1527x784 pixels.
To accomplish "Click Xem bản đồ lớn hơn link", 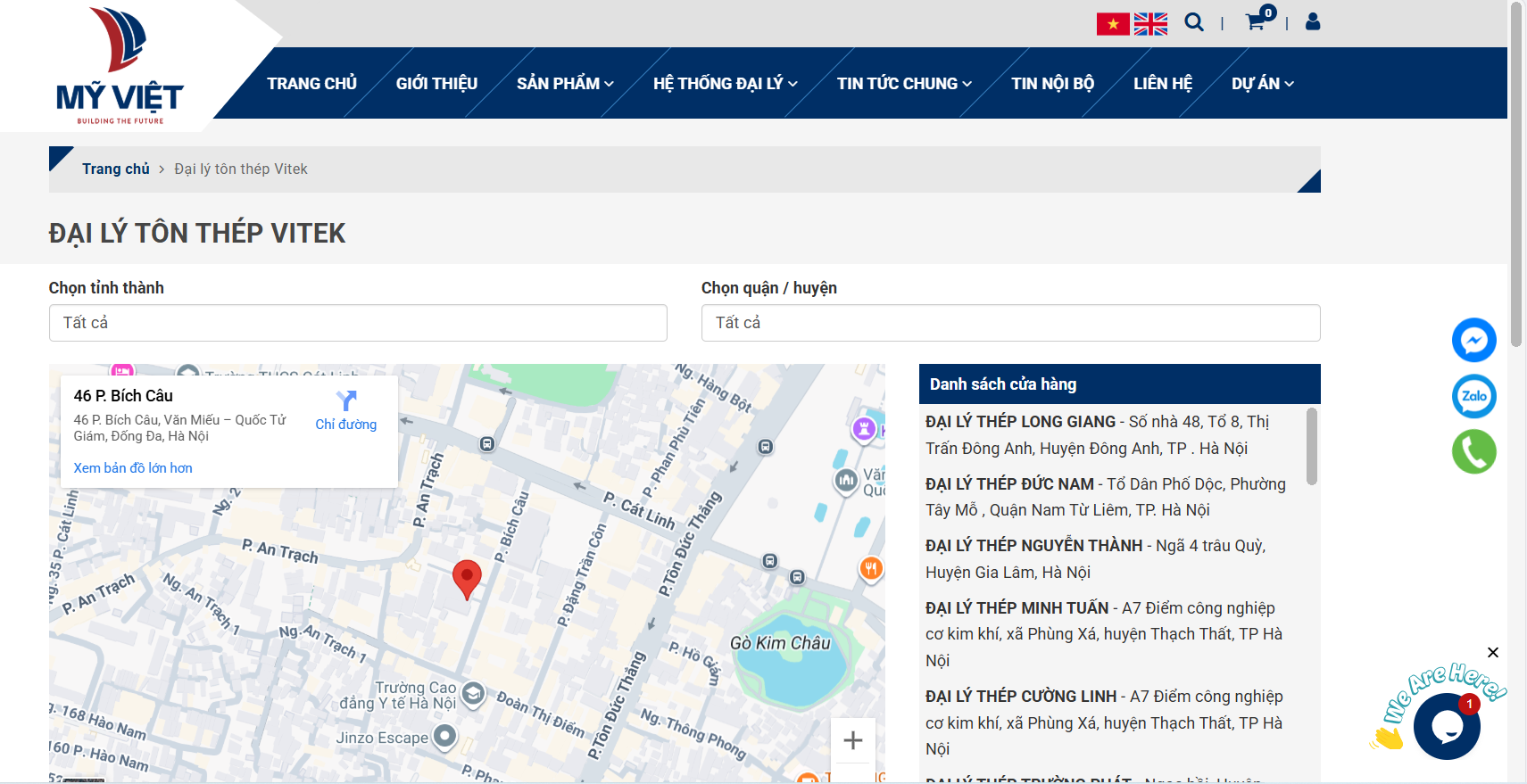I will tap(133, 468).
